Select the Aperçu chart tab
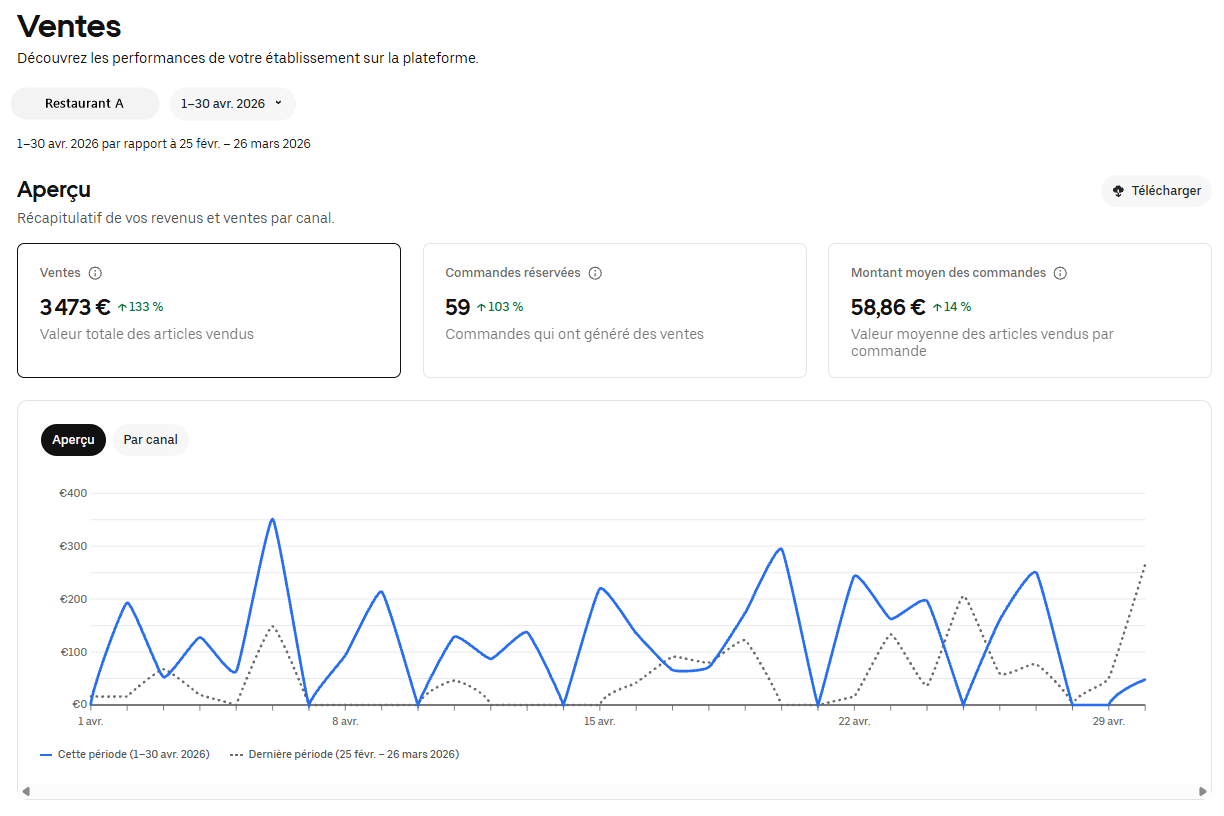Viewport: 1224px width, 816px height. coord(73,440)
